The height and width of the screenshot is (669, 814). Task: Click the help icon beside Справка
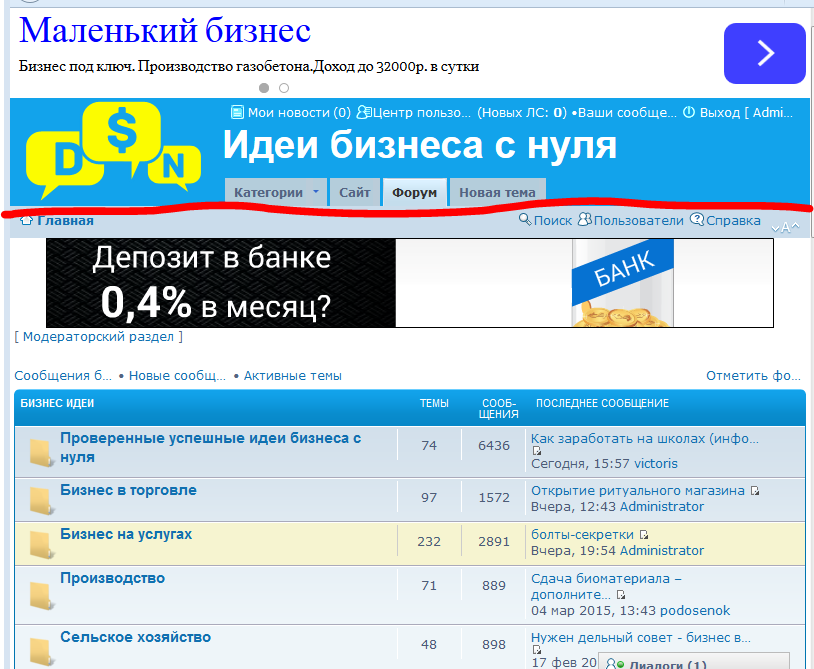(697, 220)
